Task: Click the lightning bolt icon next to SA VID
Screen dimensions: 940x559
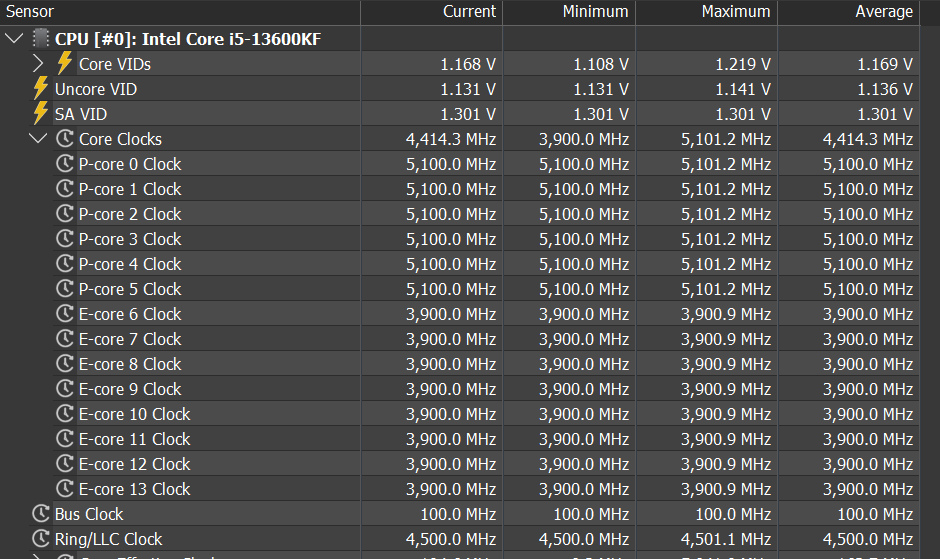Action: coord(40,113)
